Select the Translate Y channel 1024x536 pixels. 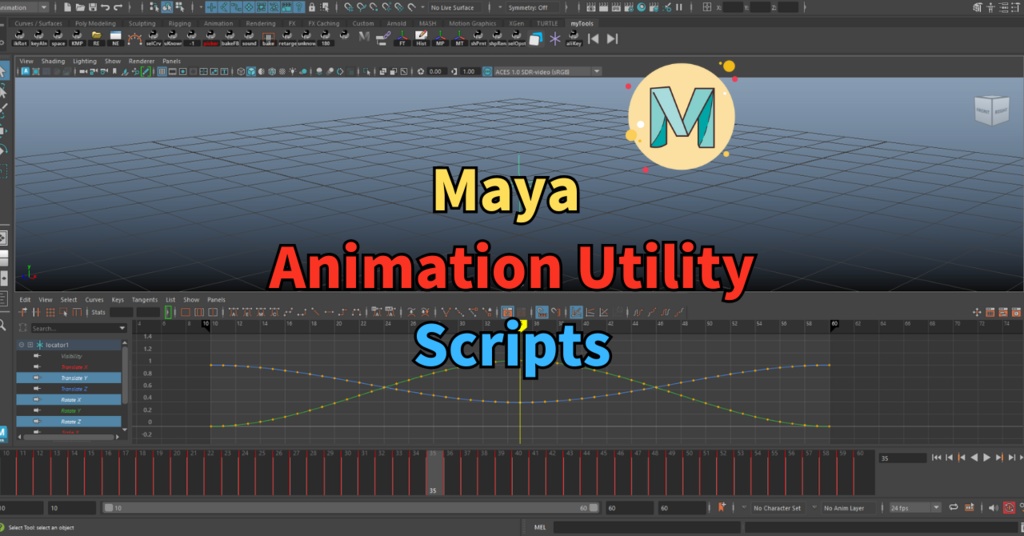pyautogui.click(x=69, y=378)
